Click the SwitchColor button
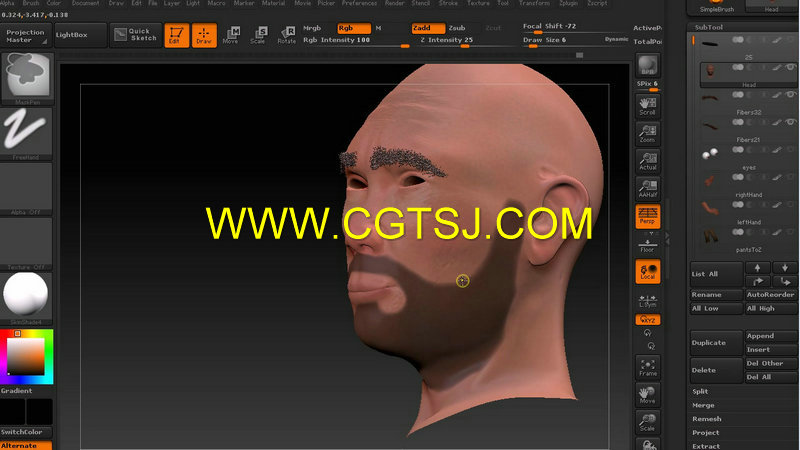Screen dimensions: 800x450 click(x=26, y=432)
